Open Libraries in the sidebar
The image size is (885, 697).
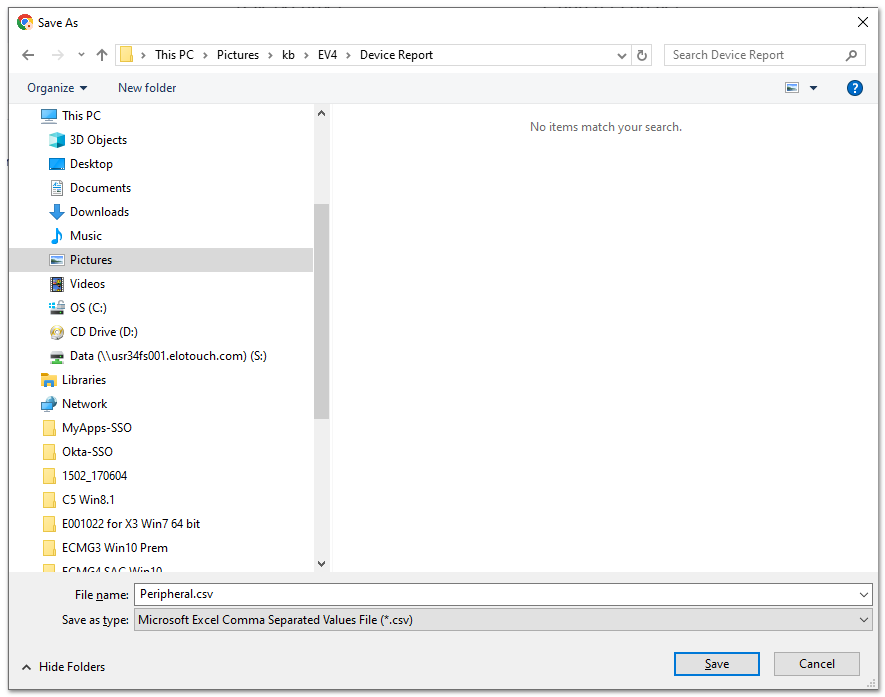tap(84, 380)
